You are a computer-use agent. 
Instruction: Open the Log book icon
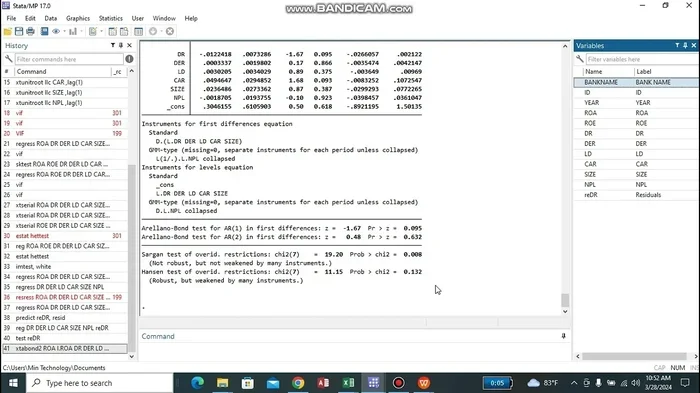(44, 31)
